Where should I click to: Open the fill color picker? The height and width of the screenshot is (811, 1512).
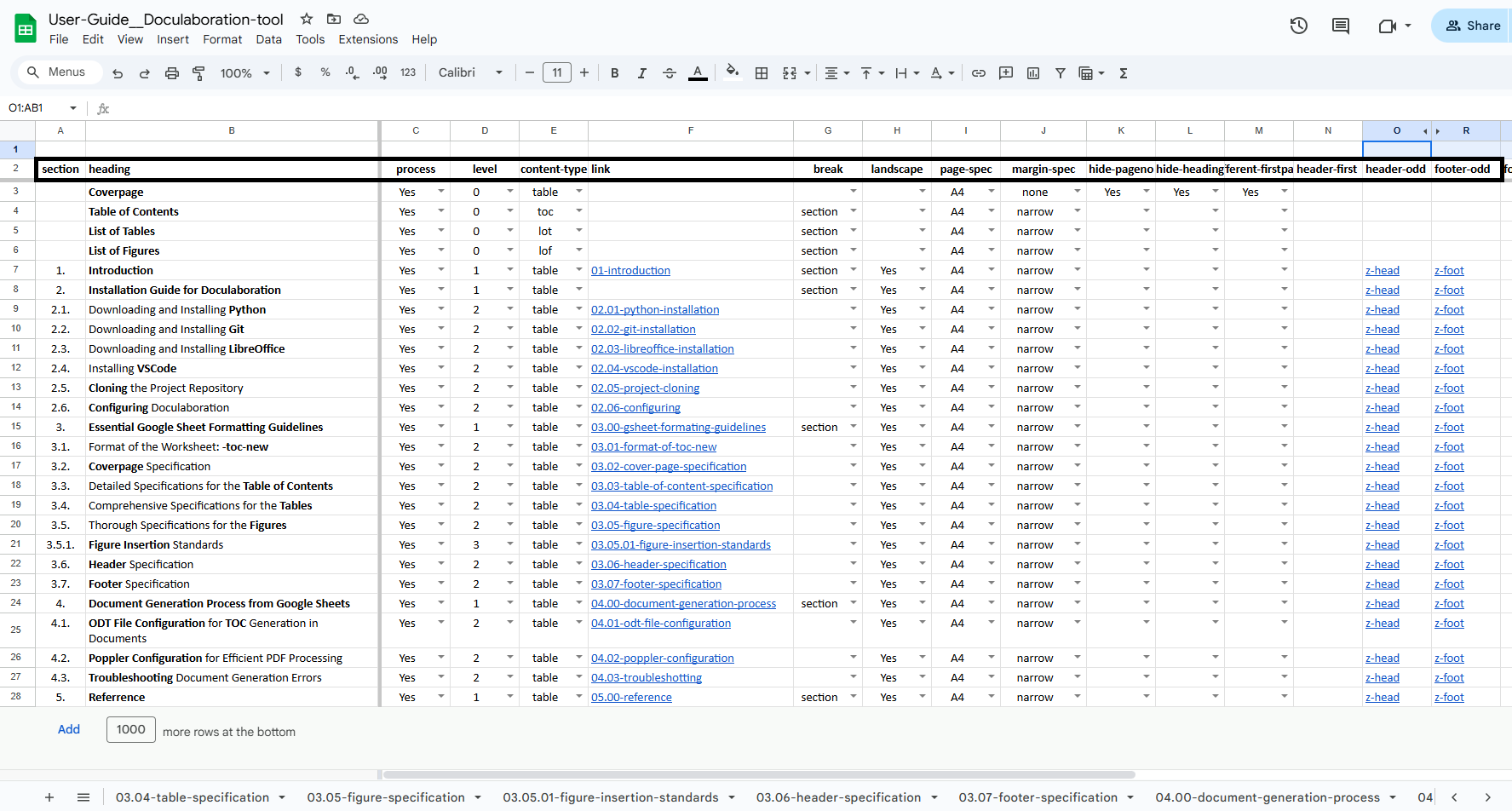coord(733,72)
